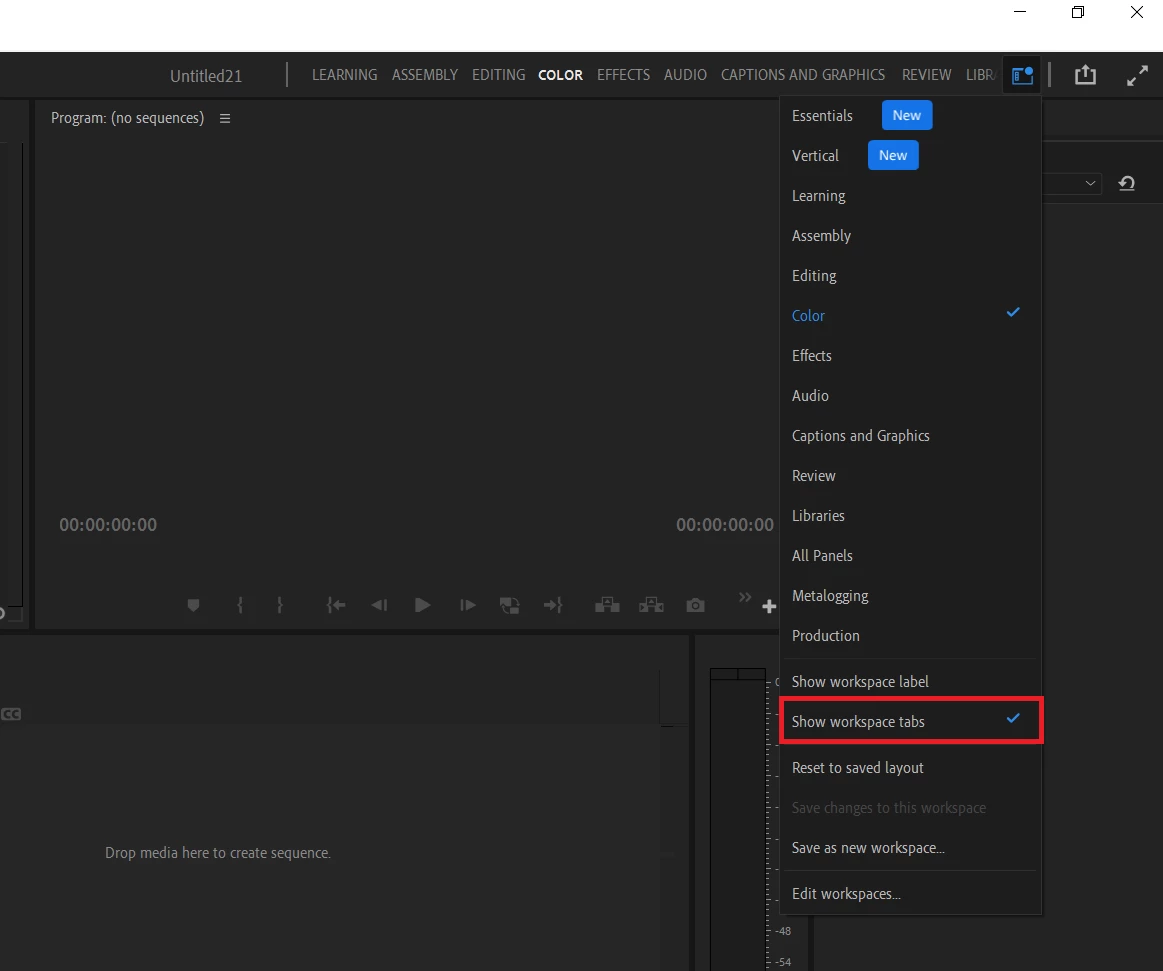Click the Workspaces icon in header bar
1163x971 pixels.
(x=1022, y=75)
